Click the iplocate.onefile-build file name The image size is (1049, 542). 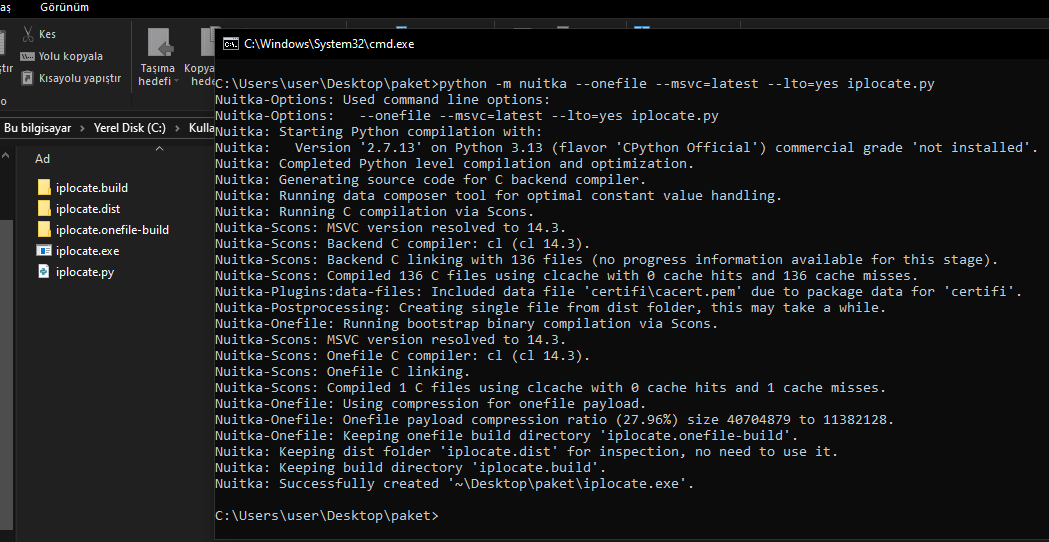[112, 230]
